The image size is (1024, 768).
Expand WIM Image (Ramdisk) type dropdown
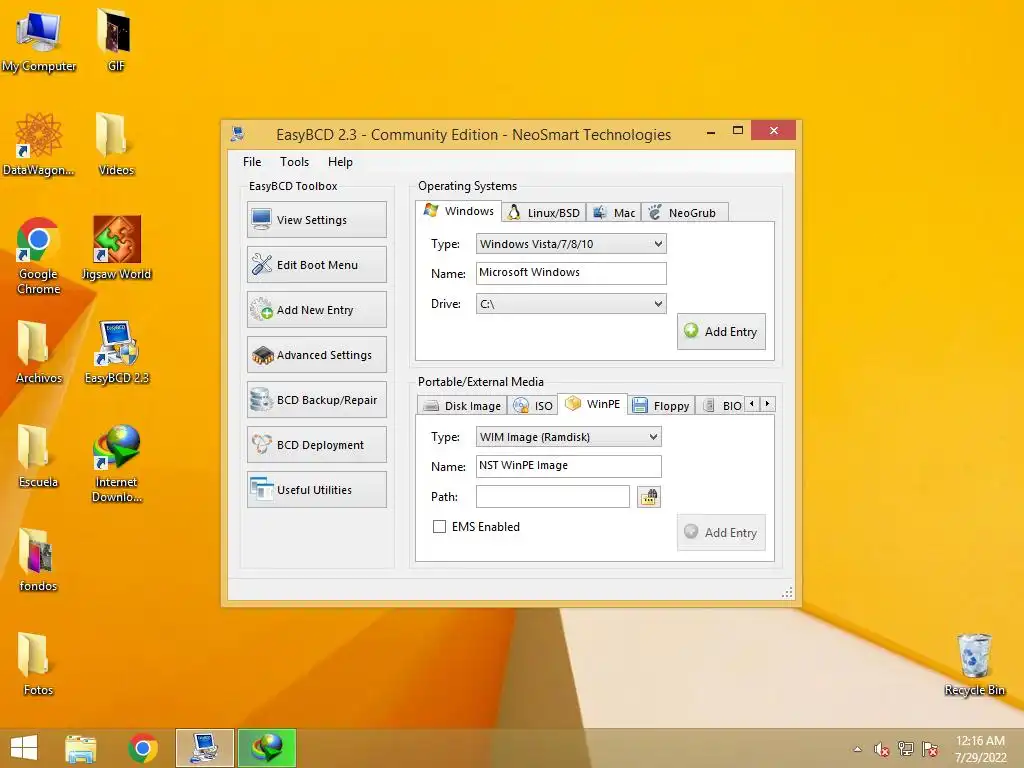click(569, 437)
